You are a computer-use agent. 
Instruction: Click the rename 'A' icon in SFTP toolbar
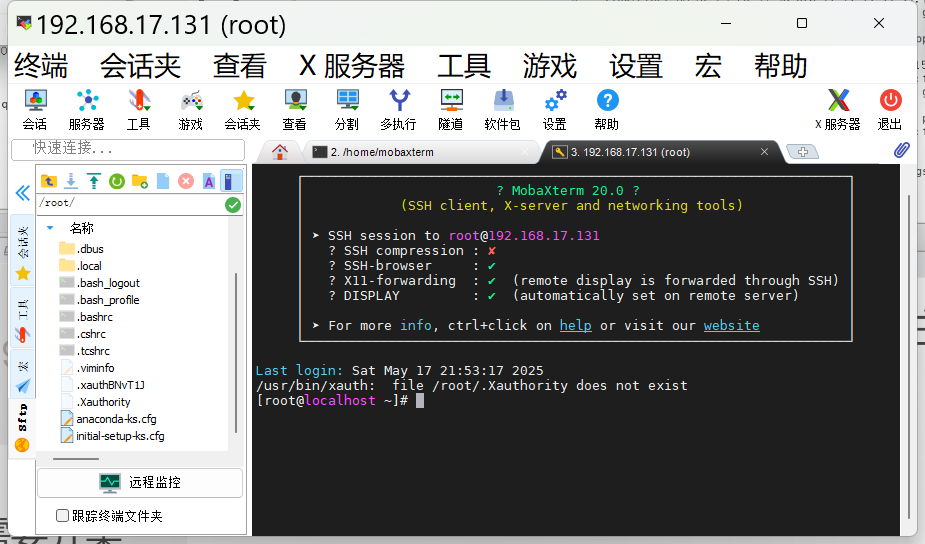(x=209, y=181)
